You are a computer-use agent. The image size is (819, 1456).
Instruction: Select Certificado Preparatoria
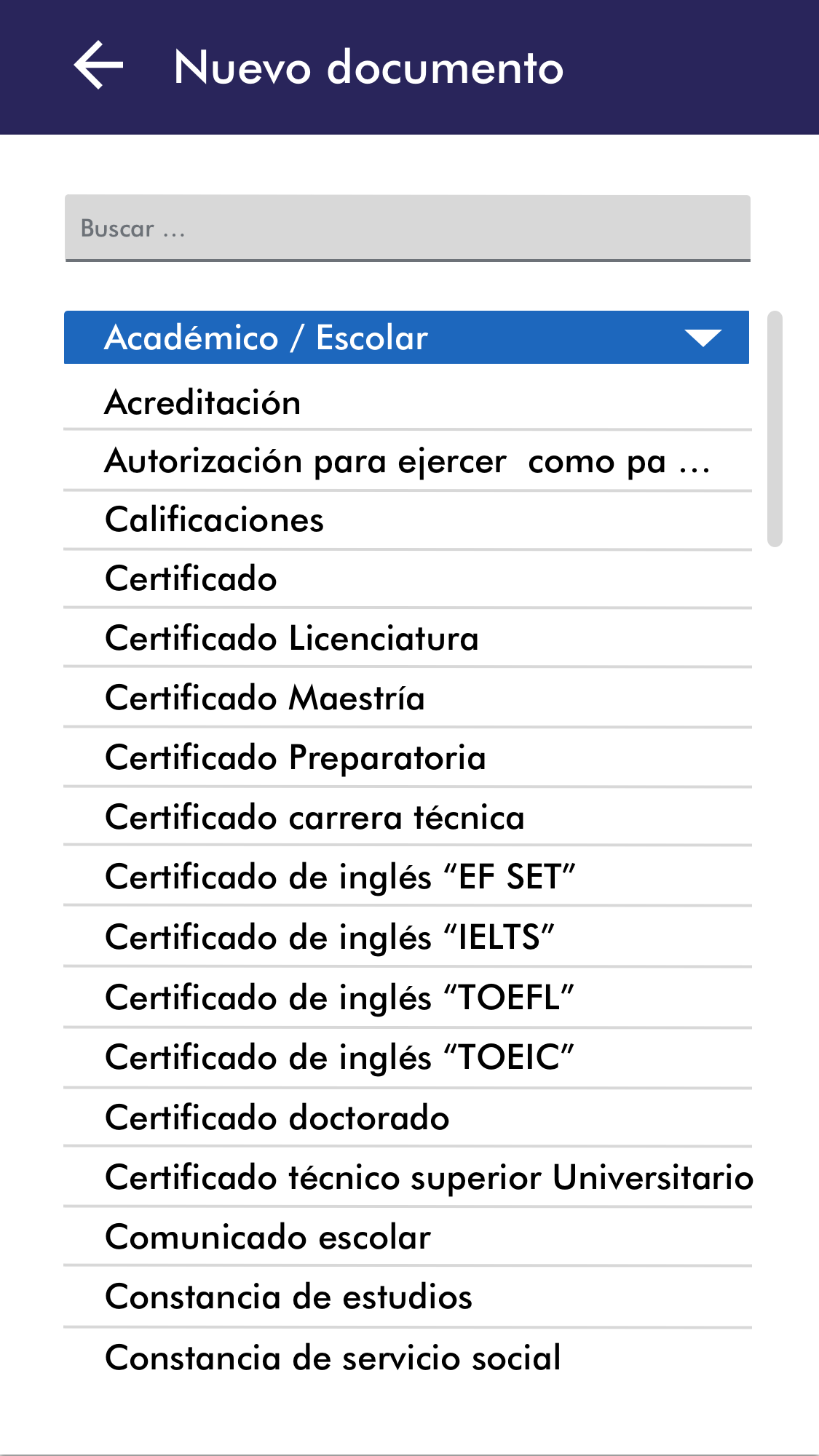296,757
